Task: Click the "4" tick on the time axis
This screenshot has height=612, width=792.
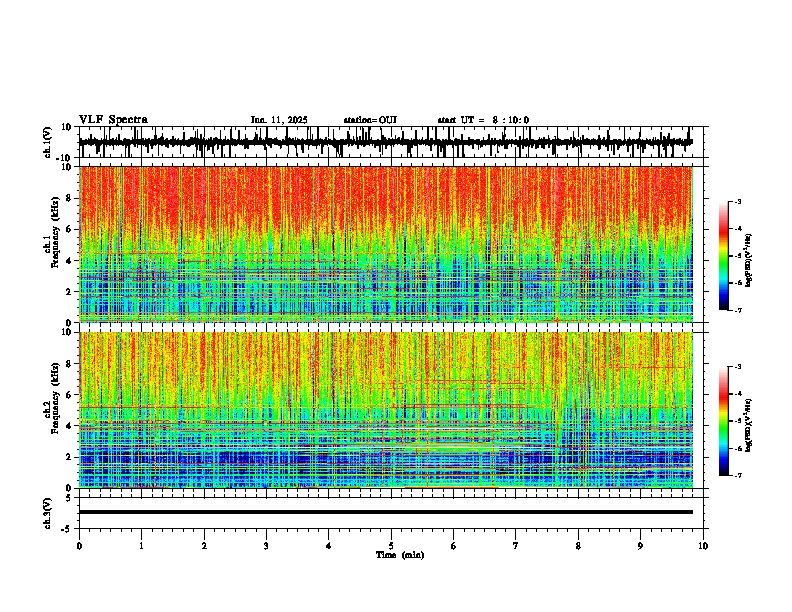Action: click(x=329, y=546)
